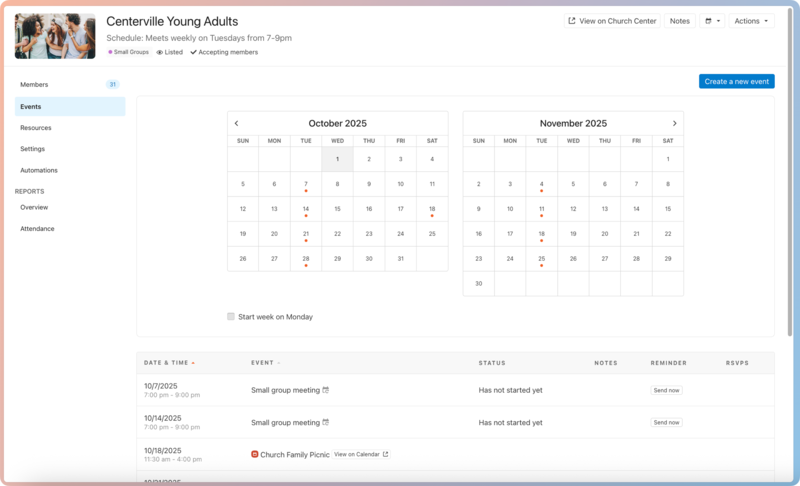Click the page vertical scrollbar
800x486 pixels.
coord(790,173)
